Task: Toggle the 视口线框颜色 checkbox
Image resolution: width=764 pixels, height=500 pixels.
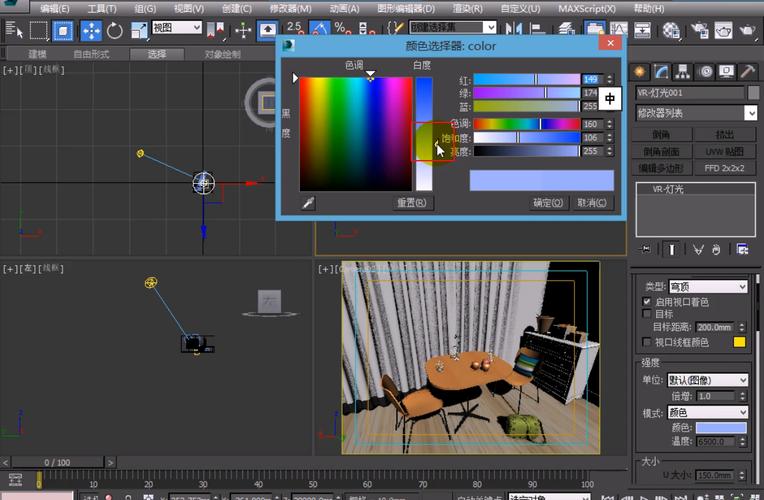Action: click(646, 342)
